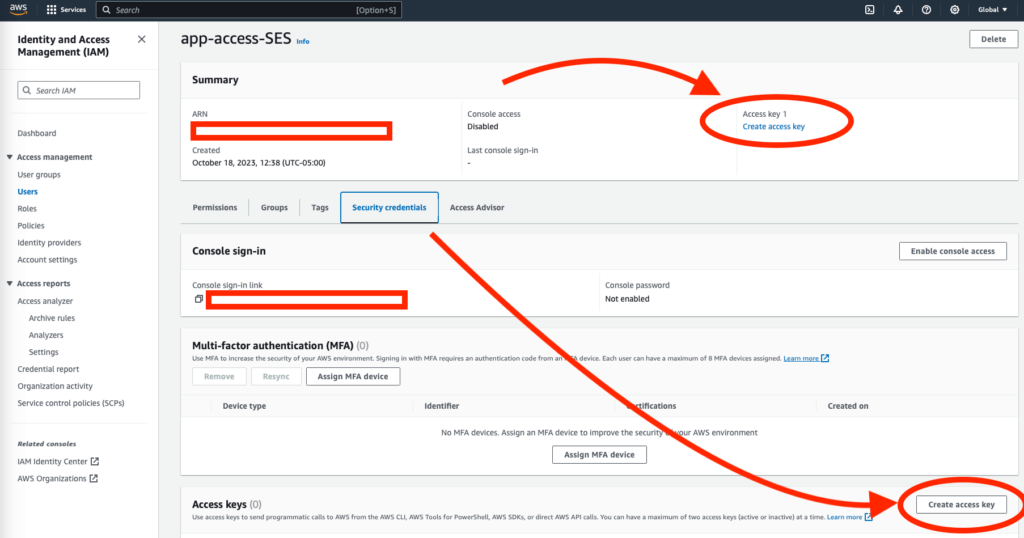The width and height of the screenshot is (1024, 538).
Task: Click Create access key link in Summary
Action: coord(773,127)
